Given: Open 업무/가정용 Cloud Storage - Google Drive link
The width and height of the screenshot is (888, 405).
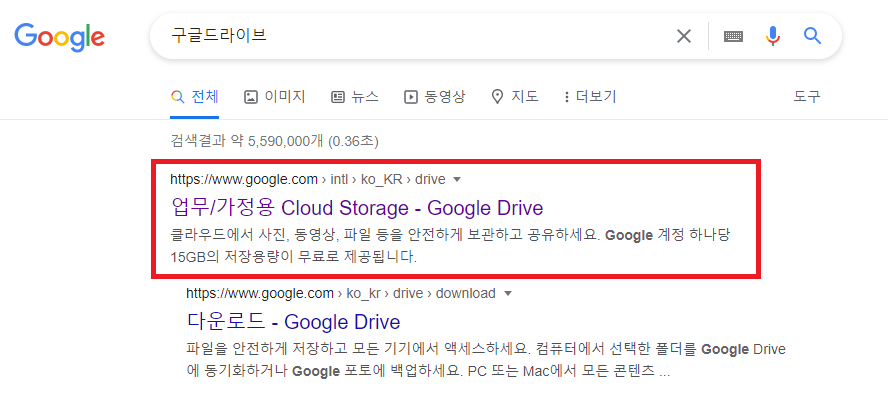Looking at the screenshot, I should (x=357, y=208).
